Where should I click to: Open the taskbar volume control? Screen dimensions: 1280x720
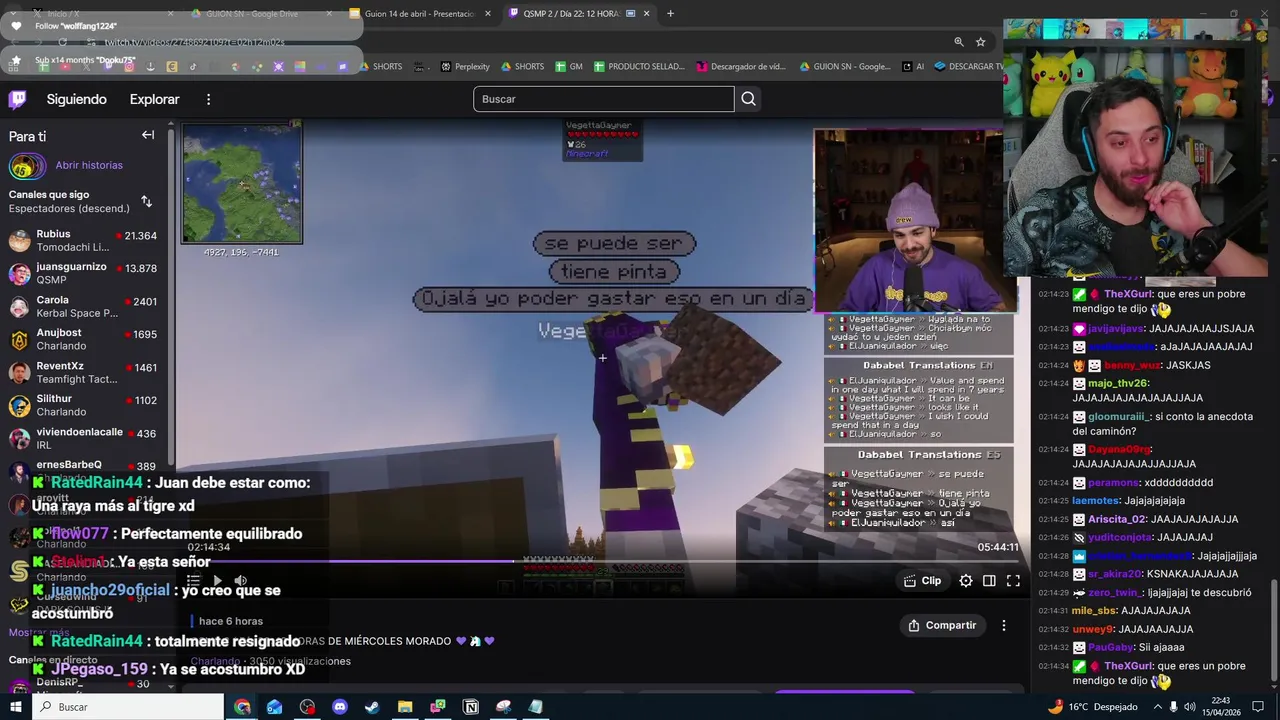(1190, 707)
